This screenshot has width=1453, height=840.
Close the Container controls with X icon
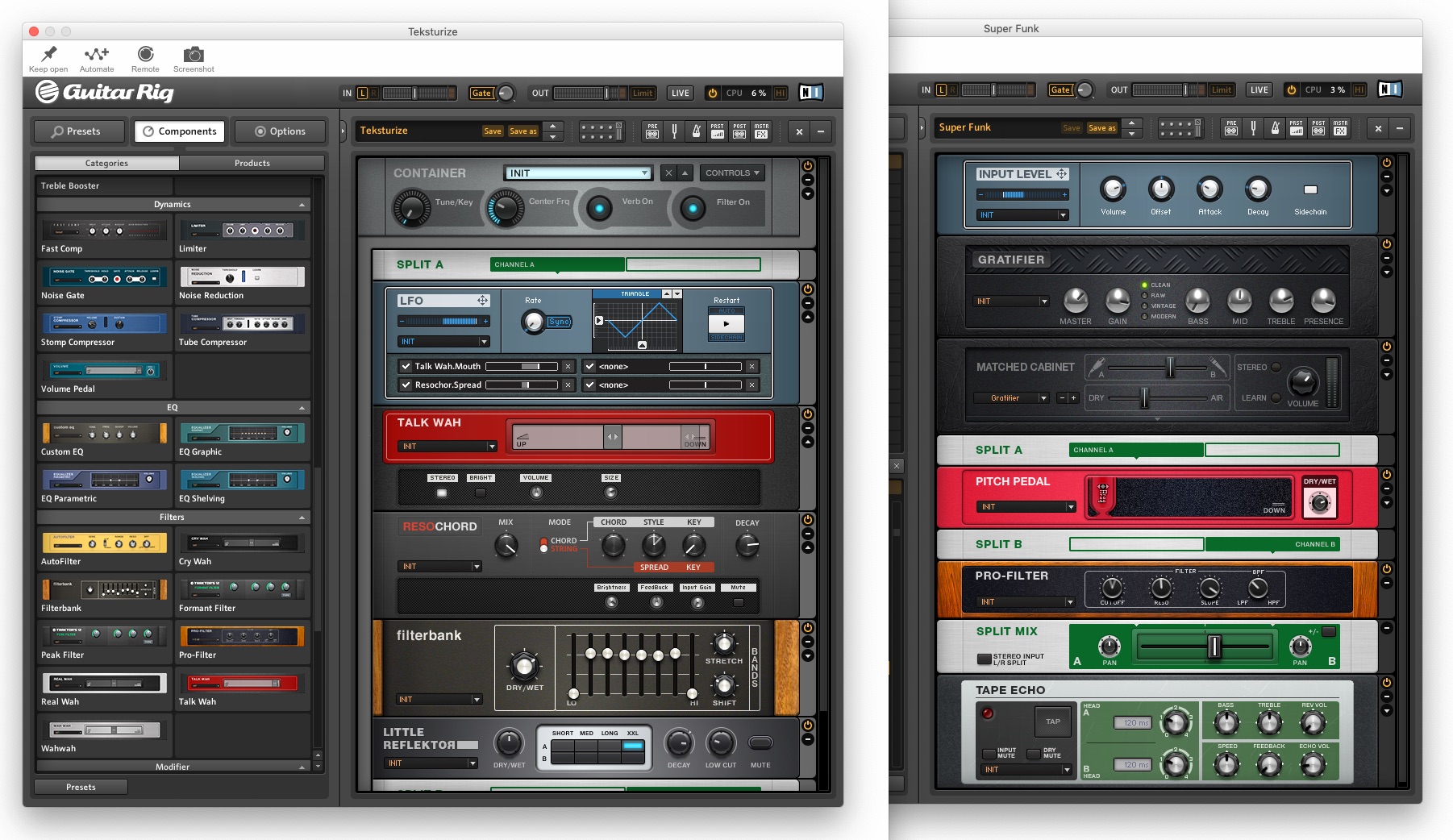pyautogui.click(x=668, y=173)
